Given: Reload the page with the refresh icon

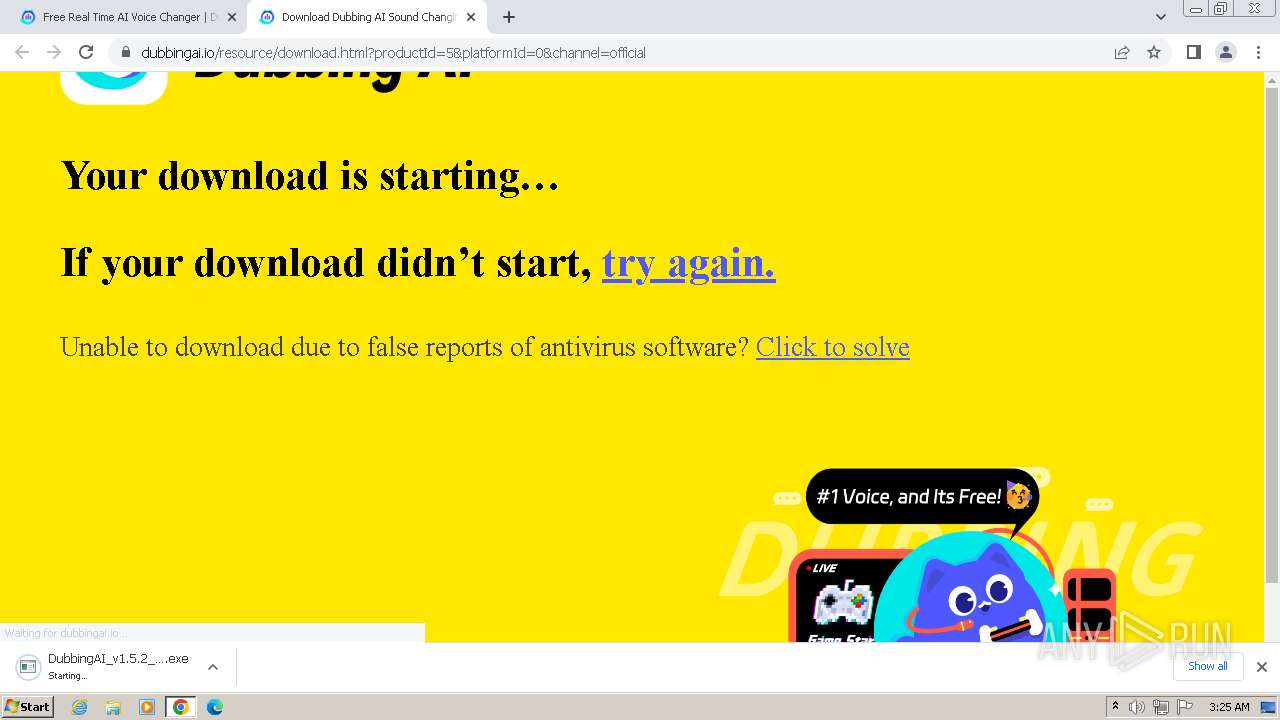Looking at the screenshot, I should (86, 52).
